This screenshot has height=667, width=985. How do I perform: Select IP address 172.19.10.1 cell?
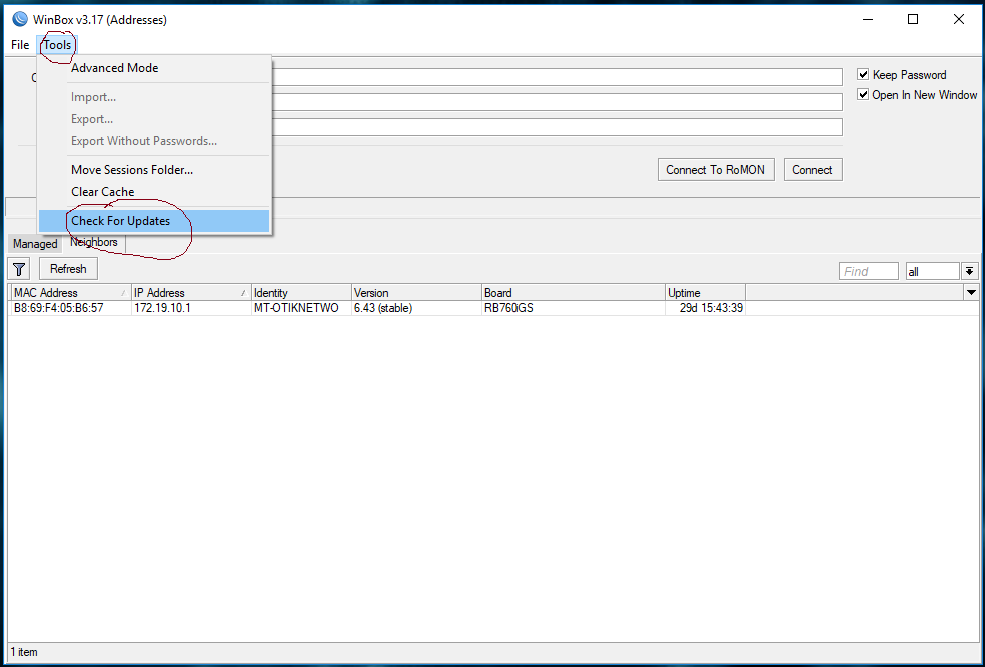tap(191, 308)
